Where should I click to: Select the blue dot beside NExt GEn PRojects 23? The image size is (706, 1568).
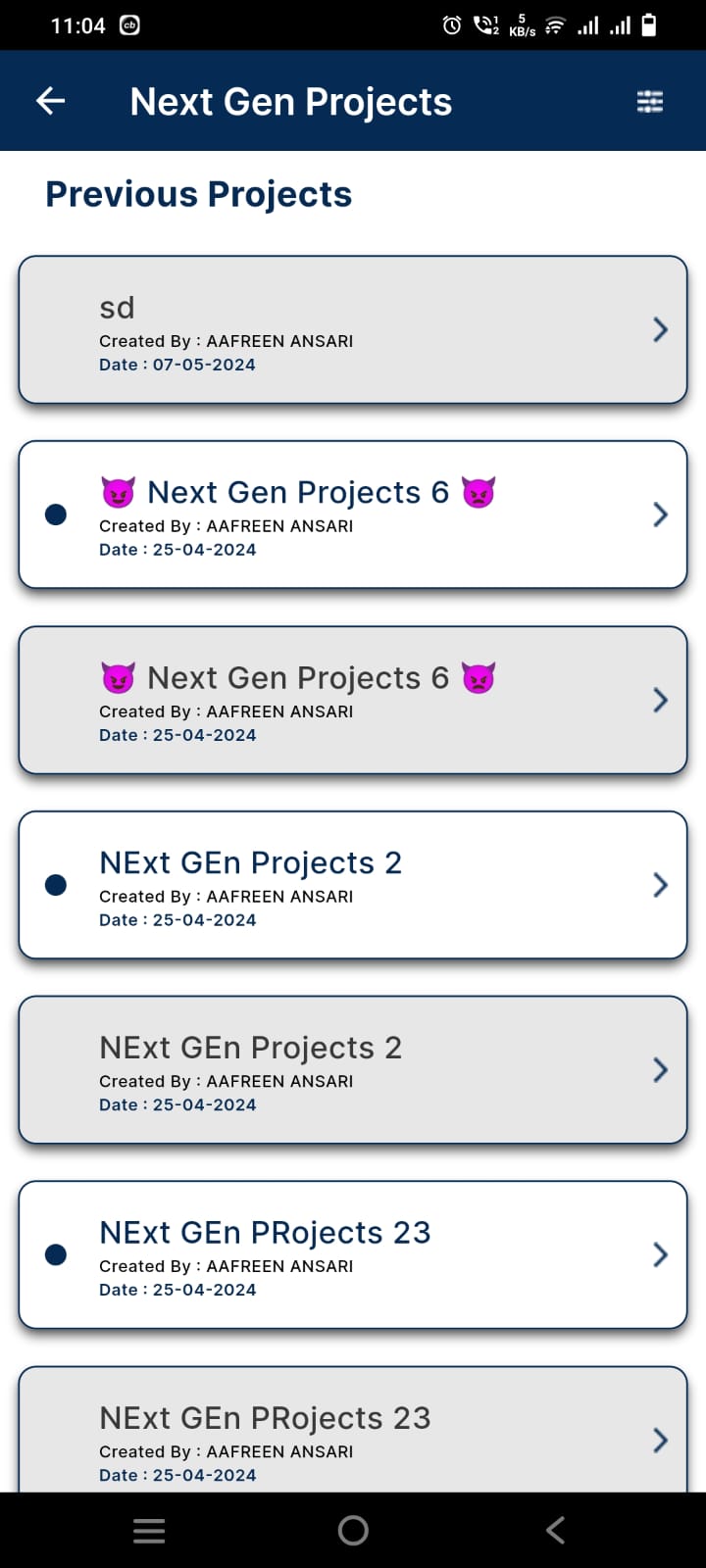click(x=56, y=1254)
